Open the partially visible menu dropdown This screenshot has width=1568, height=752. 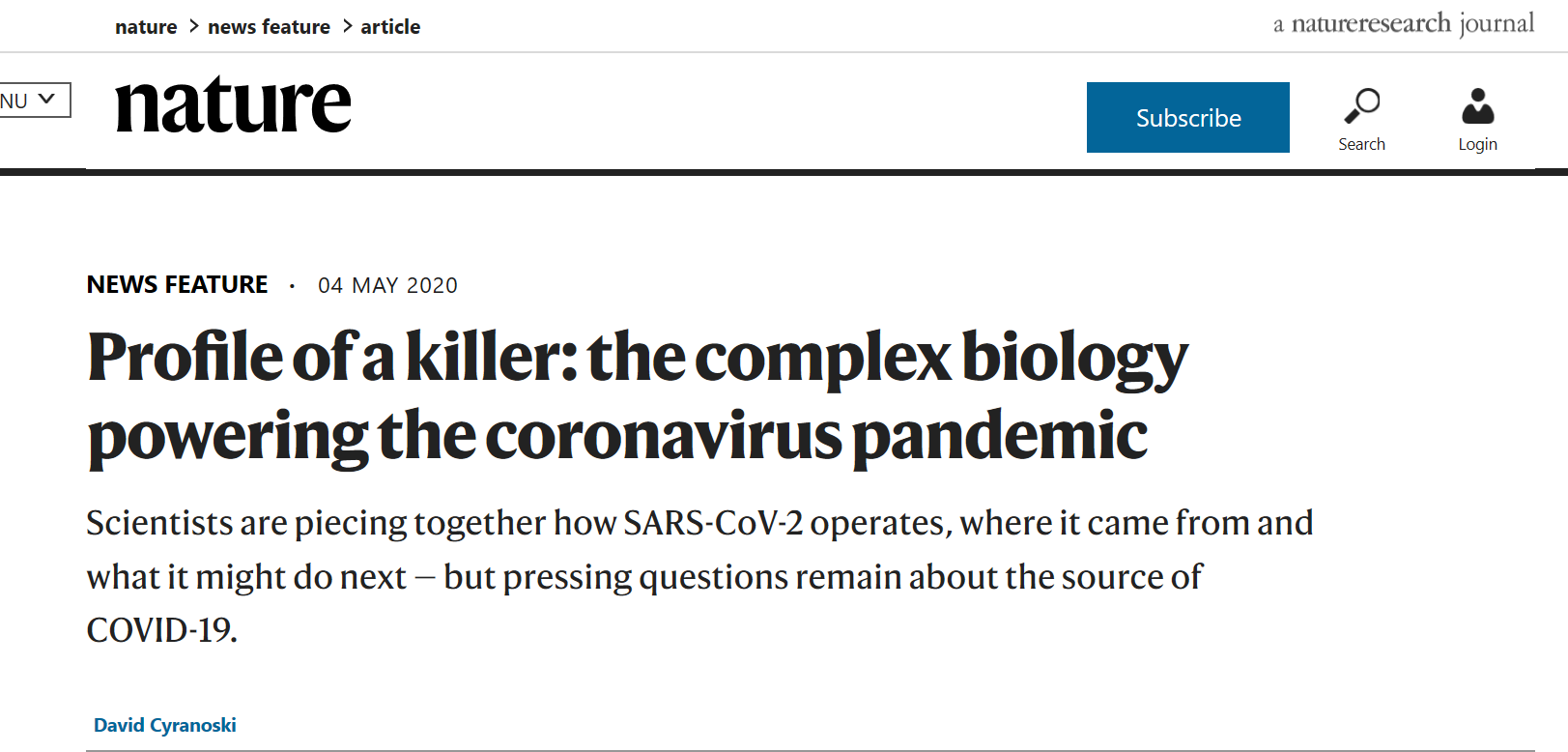[35, 100]
